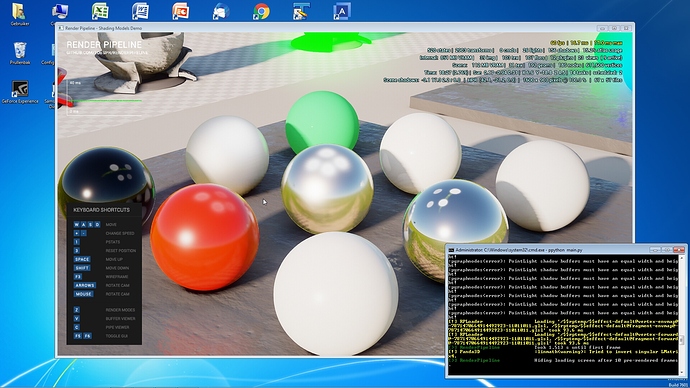Click the KEYBOARD SHORTCUTS panel heading
Screen dimensions: 690x388
coord(102,210)
